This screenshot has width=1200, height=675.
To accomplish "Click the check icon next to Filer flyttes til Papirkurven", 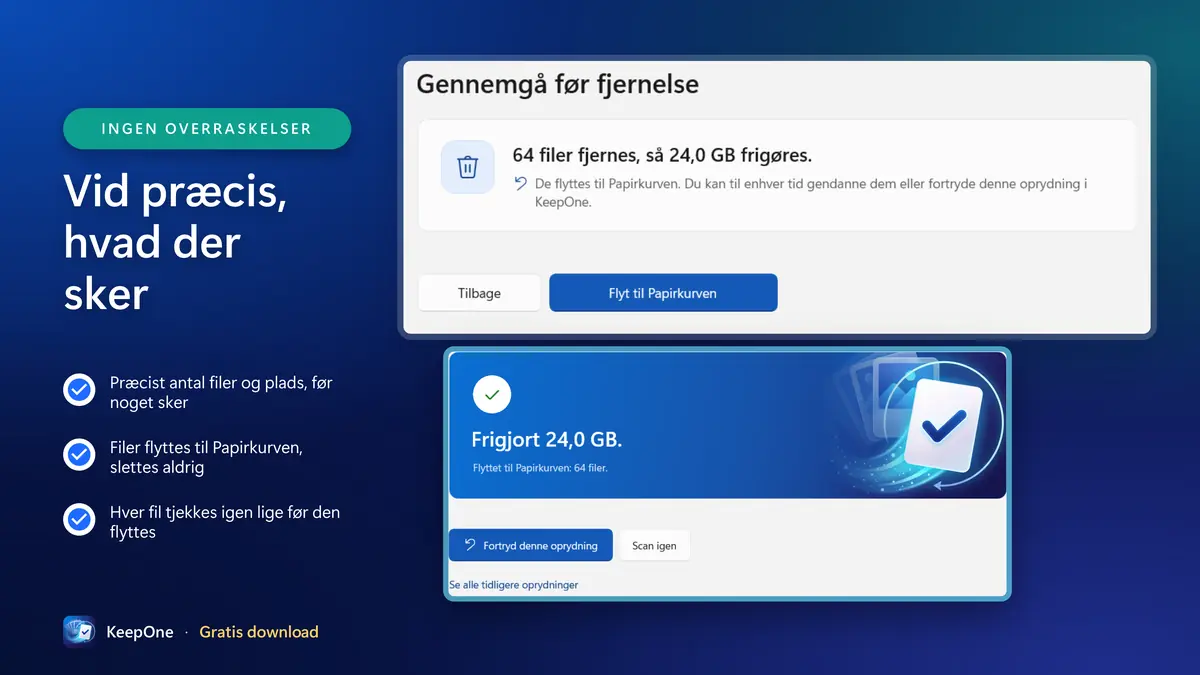I will [79, 455].
